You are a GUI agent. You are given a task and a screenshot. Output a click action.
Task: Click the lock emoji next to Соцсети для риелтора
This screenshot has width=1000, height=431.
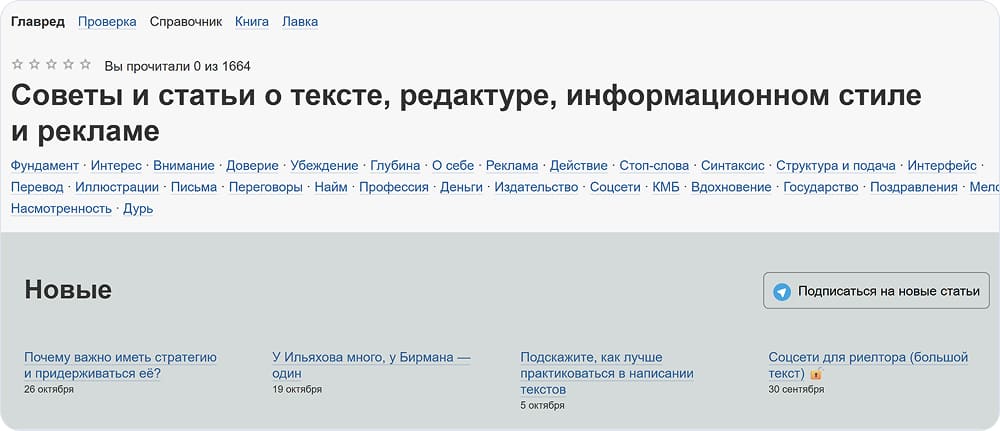click(816, 374)
